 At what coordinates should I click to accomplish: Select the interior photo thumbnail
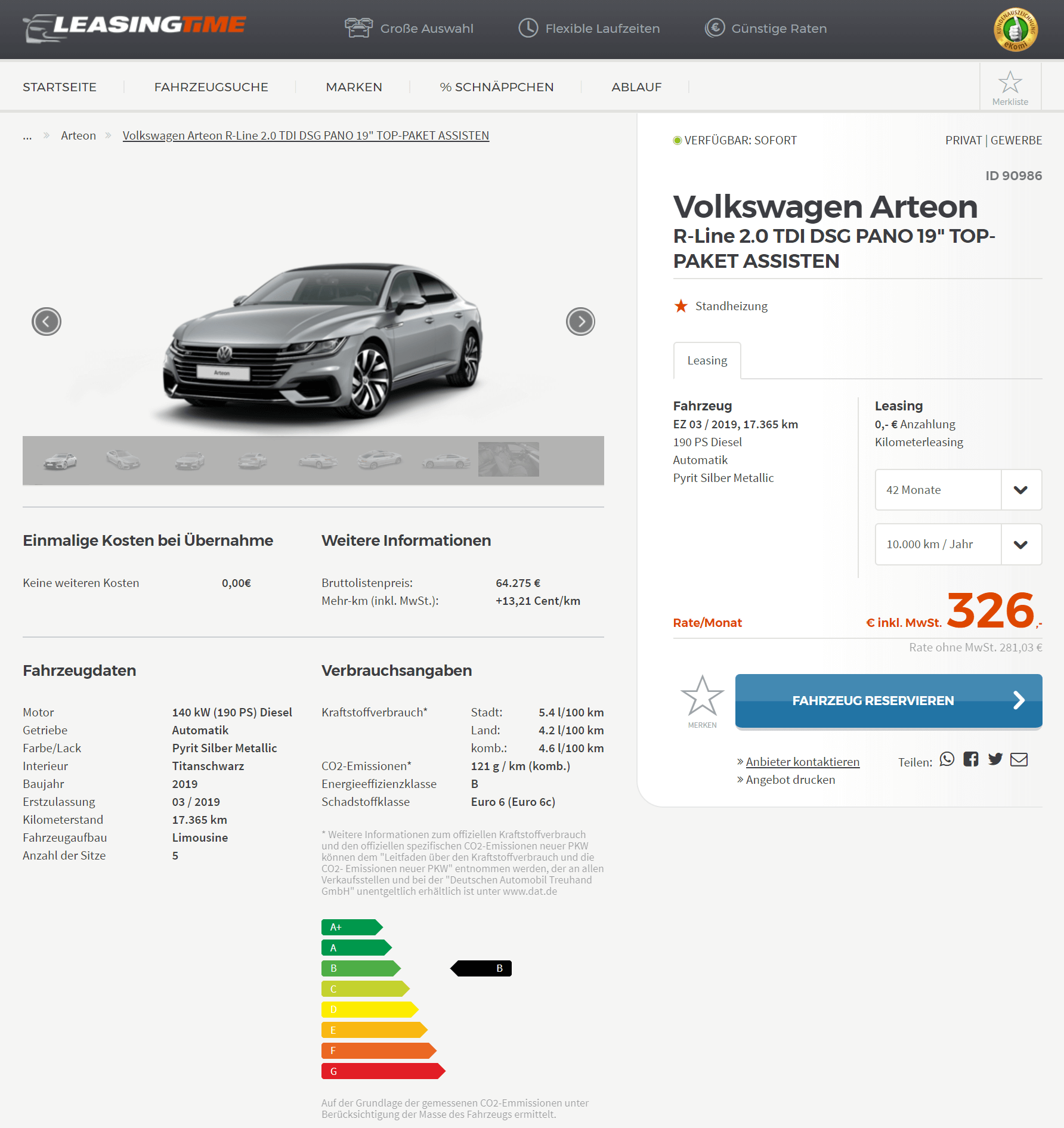click(509, 459)
